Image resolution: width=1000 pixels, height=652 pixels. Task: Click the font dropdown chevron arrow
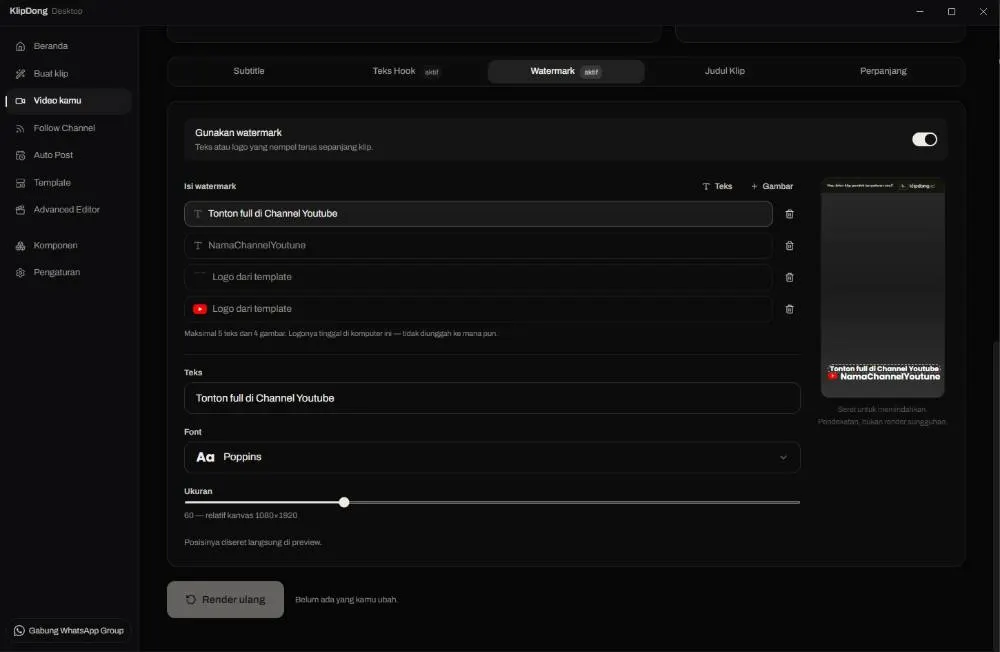pos(783,457)
